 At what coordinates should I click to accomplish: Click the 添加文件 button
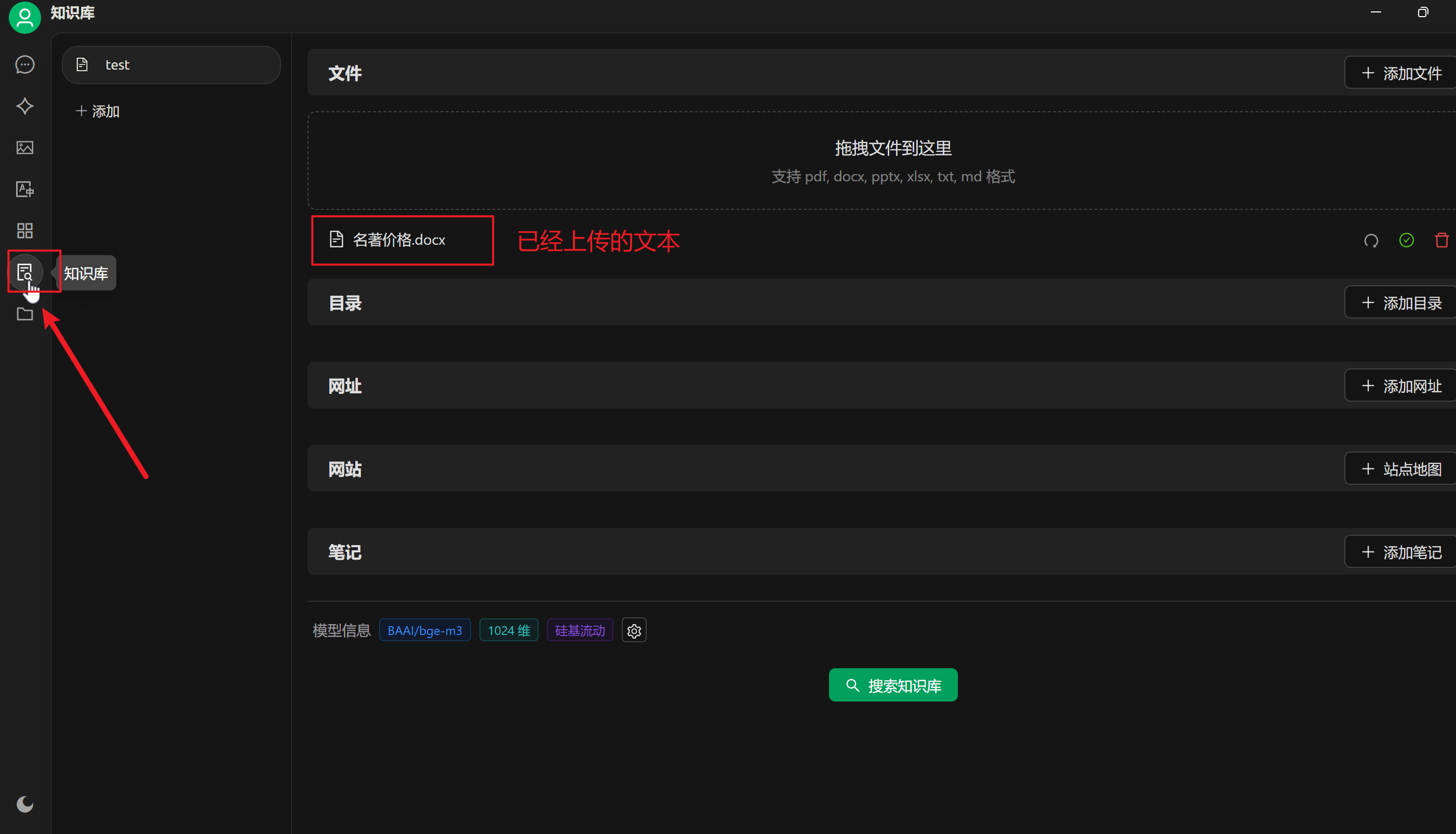coord(1400,73)
